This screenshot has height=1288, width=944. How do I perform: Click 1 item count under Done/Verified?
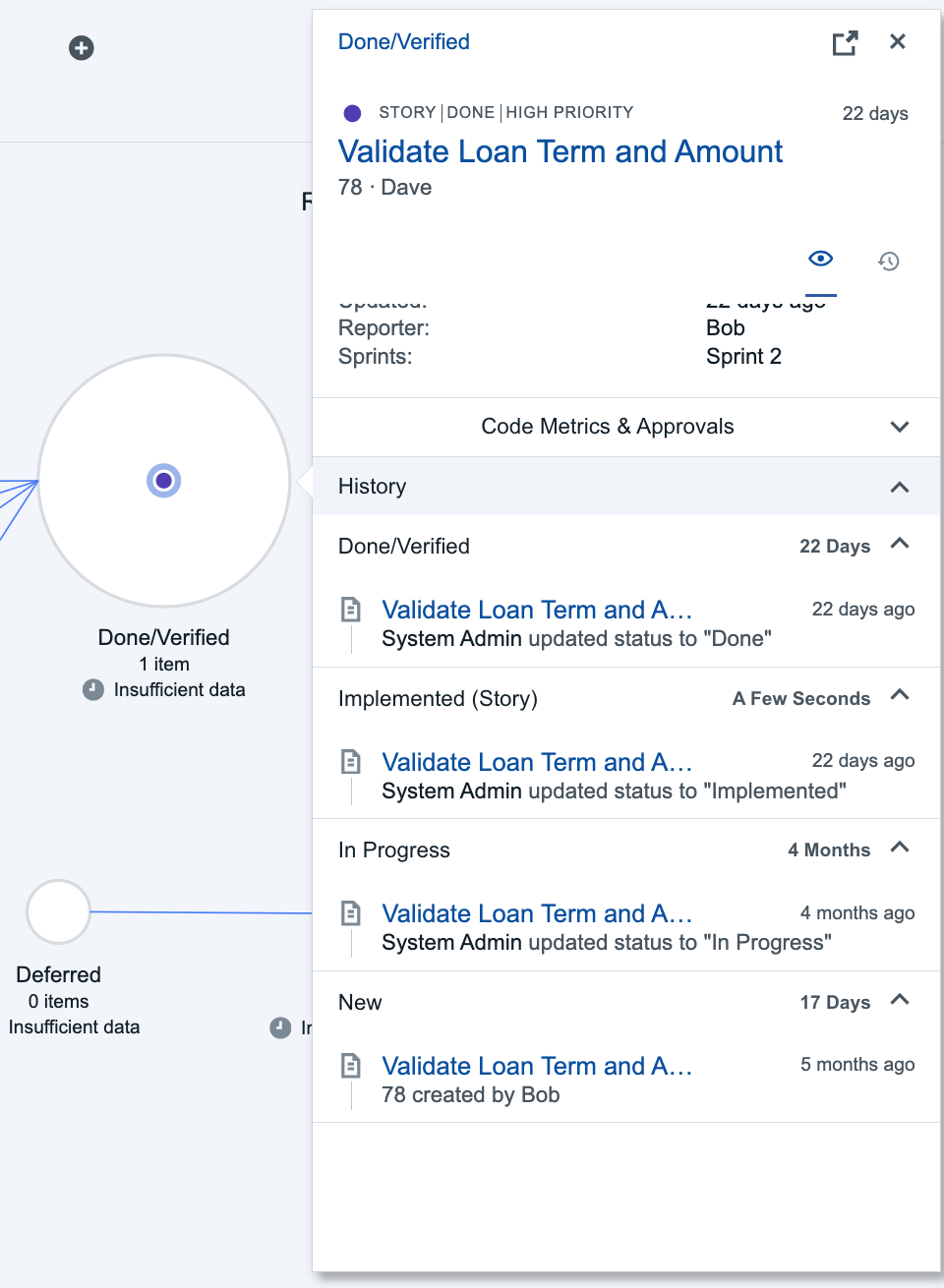(164, 664)
